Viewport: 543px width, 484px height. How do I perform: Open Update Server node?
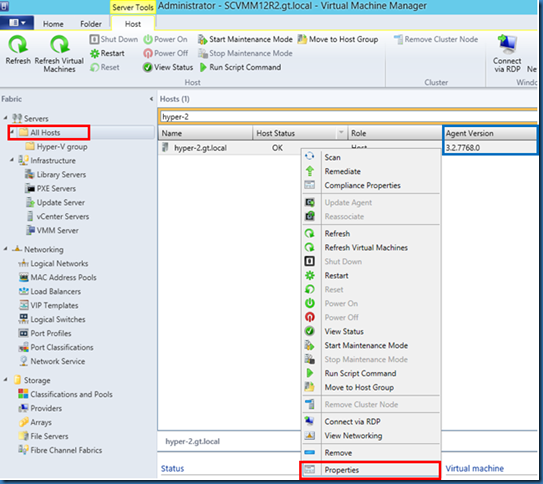click(x=55, y=203)
